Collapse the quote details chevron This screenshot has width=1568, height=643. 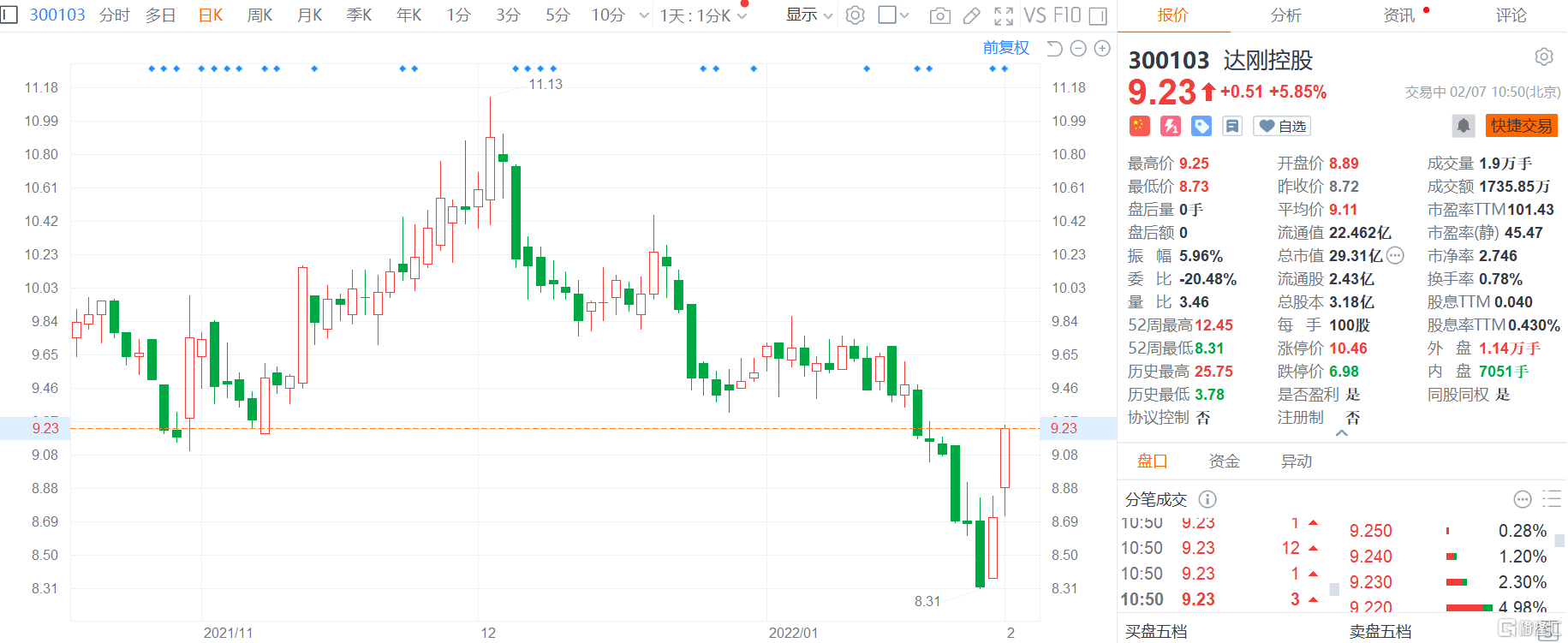1342,433
